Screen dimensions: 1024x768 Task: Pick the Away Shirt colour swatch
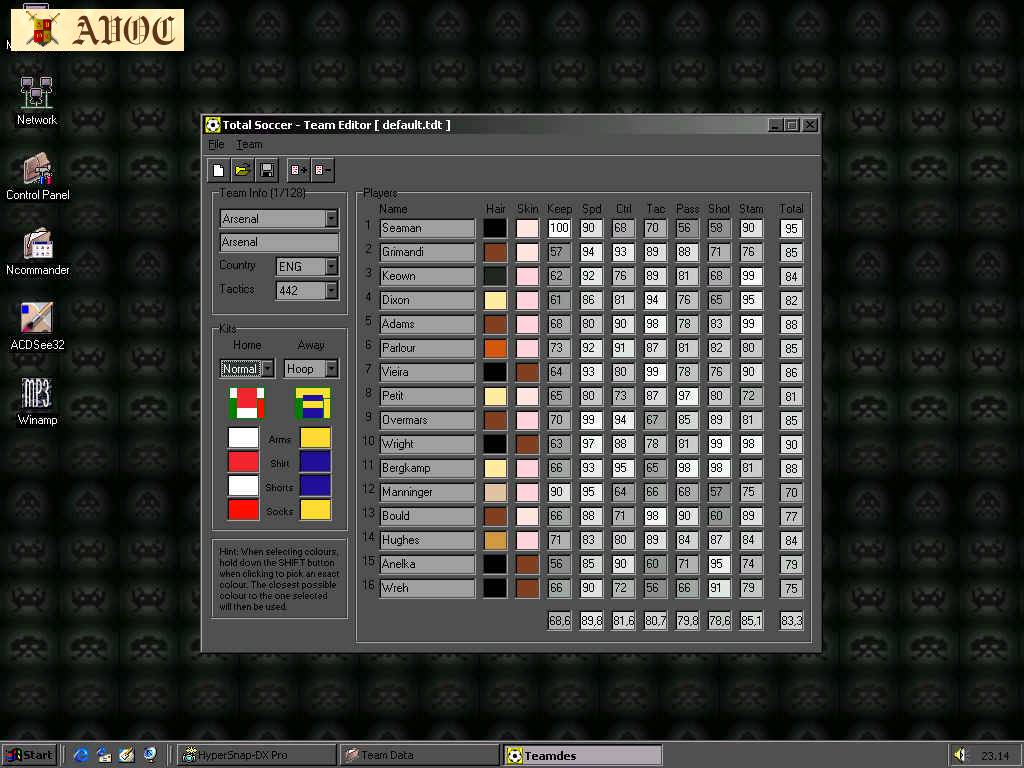[x=315, y=462]
